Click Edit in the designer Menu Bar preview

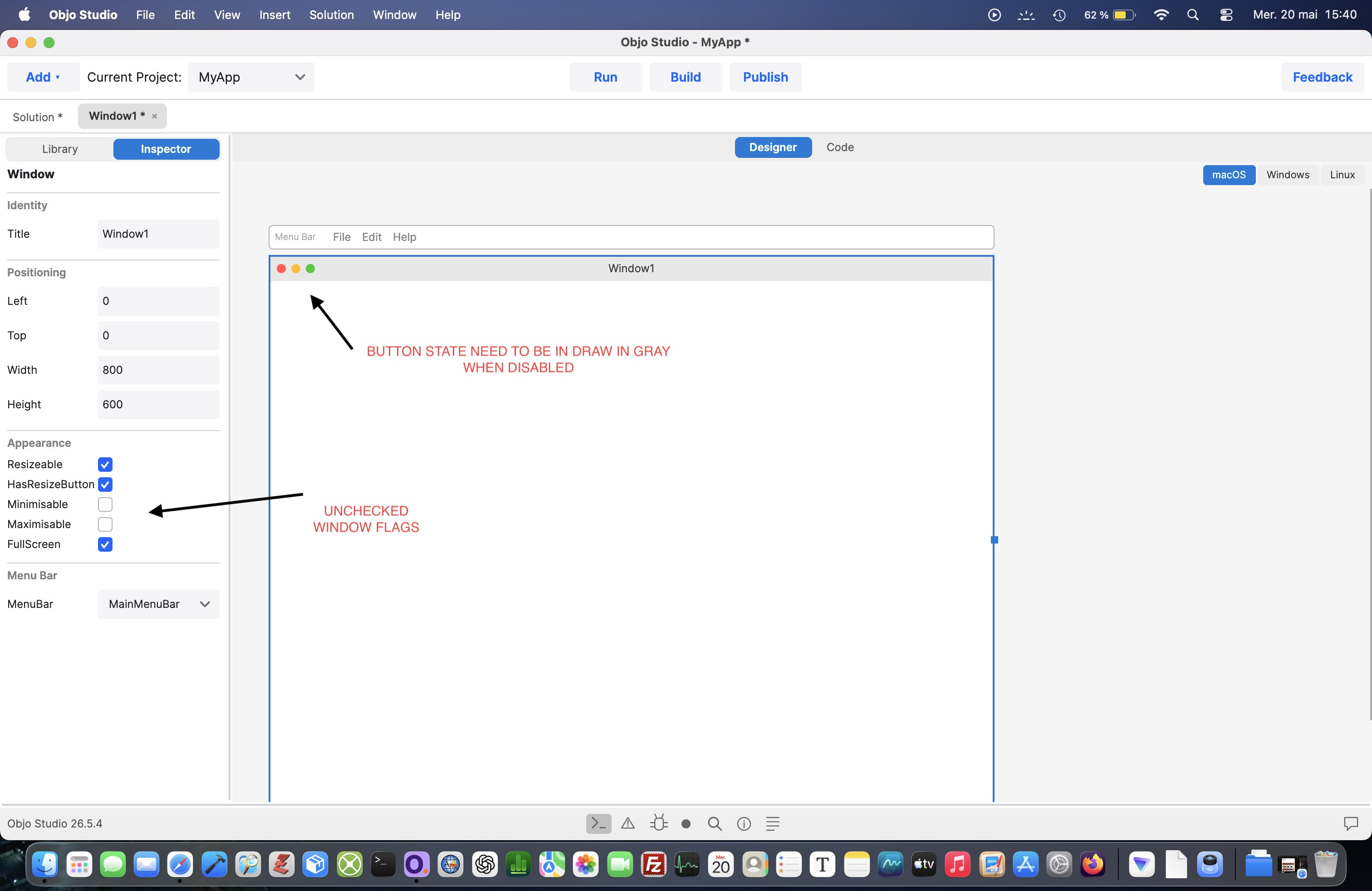click(x=372, y=237)
